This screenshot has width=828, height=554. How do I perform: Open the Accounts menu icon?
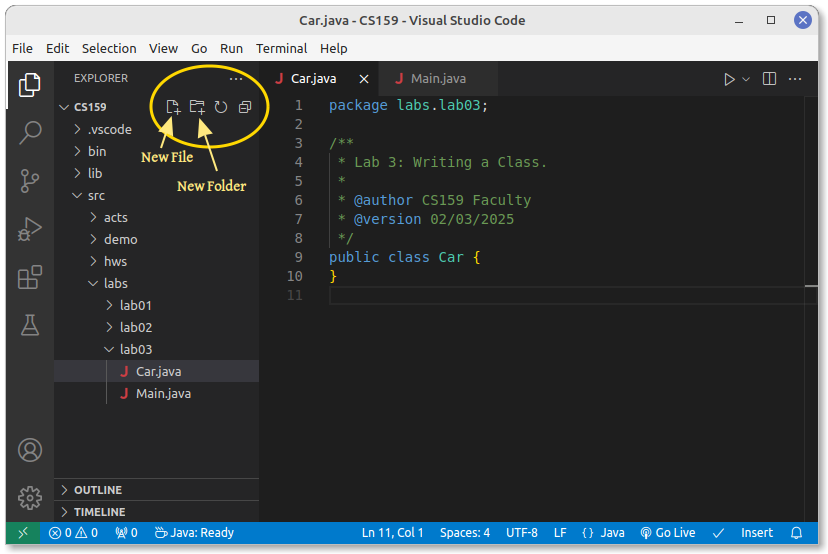tap(30, 450)
